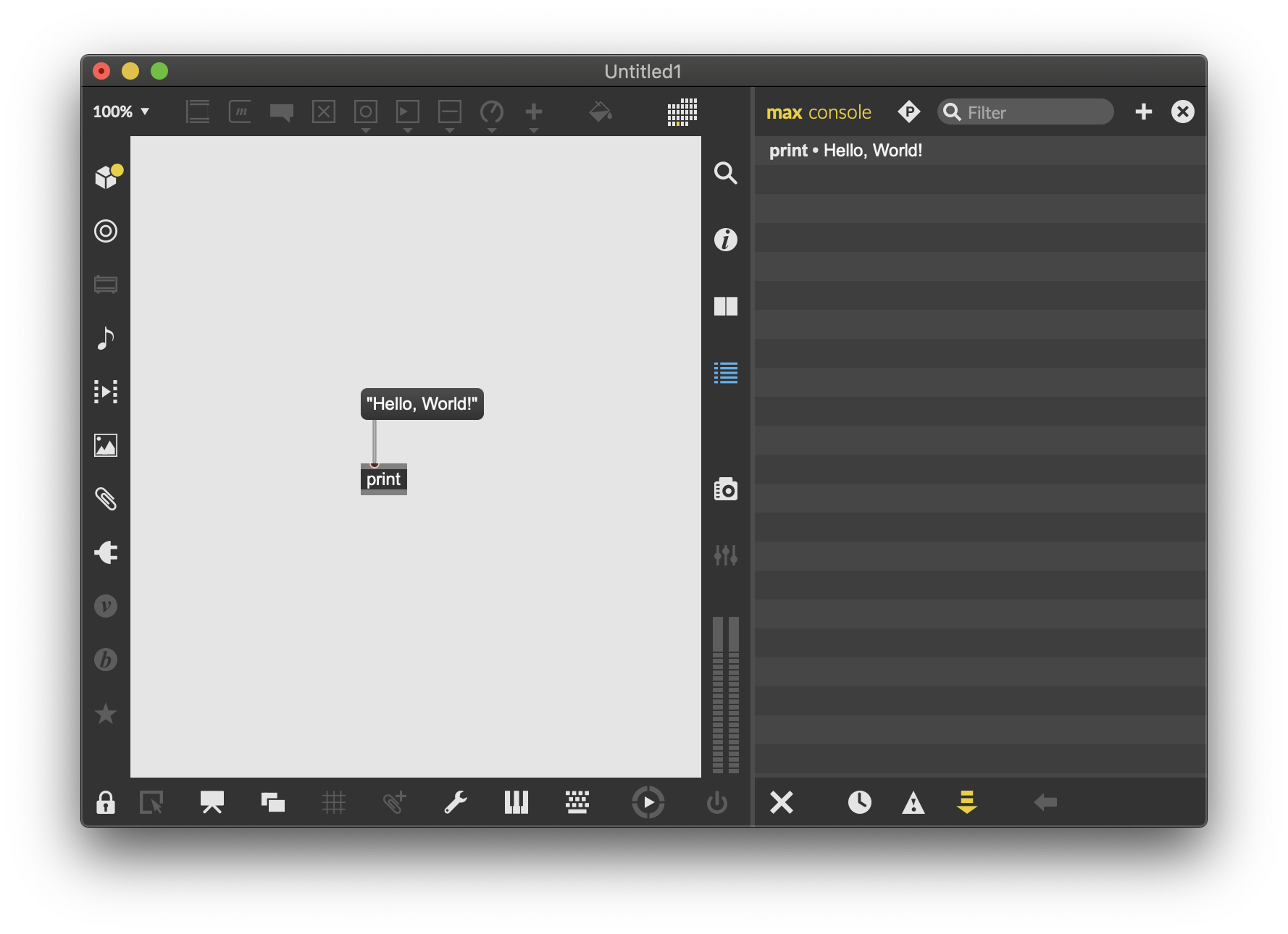Add a comment box from toolbar
Image resolution: width=1288 pixels, height=934 pixels.
pos(282,112)
